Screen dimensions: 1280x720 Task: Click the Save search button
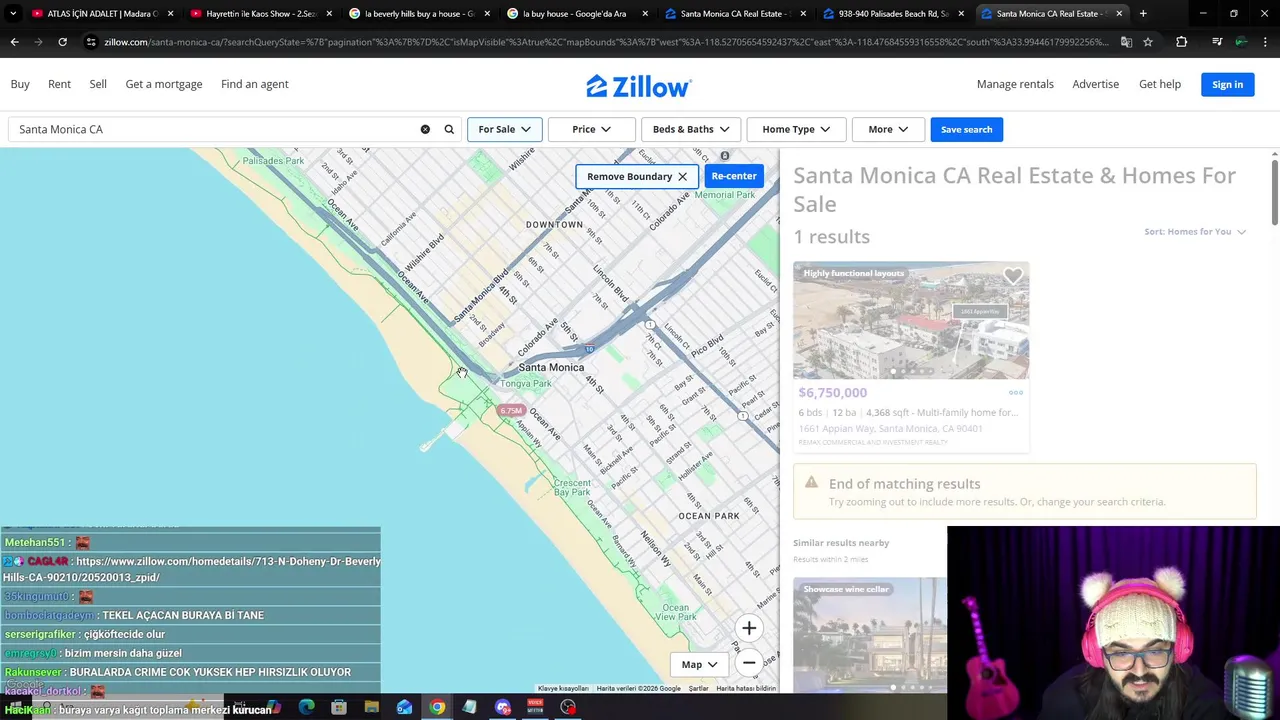(x=966, y=129)
